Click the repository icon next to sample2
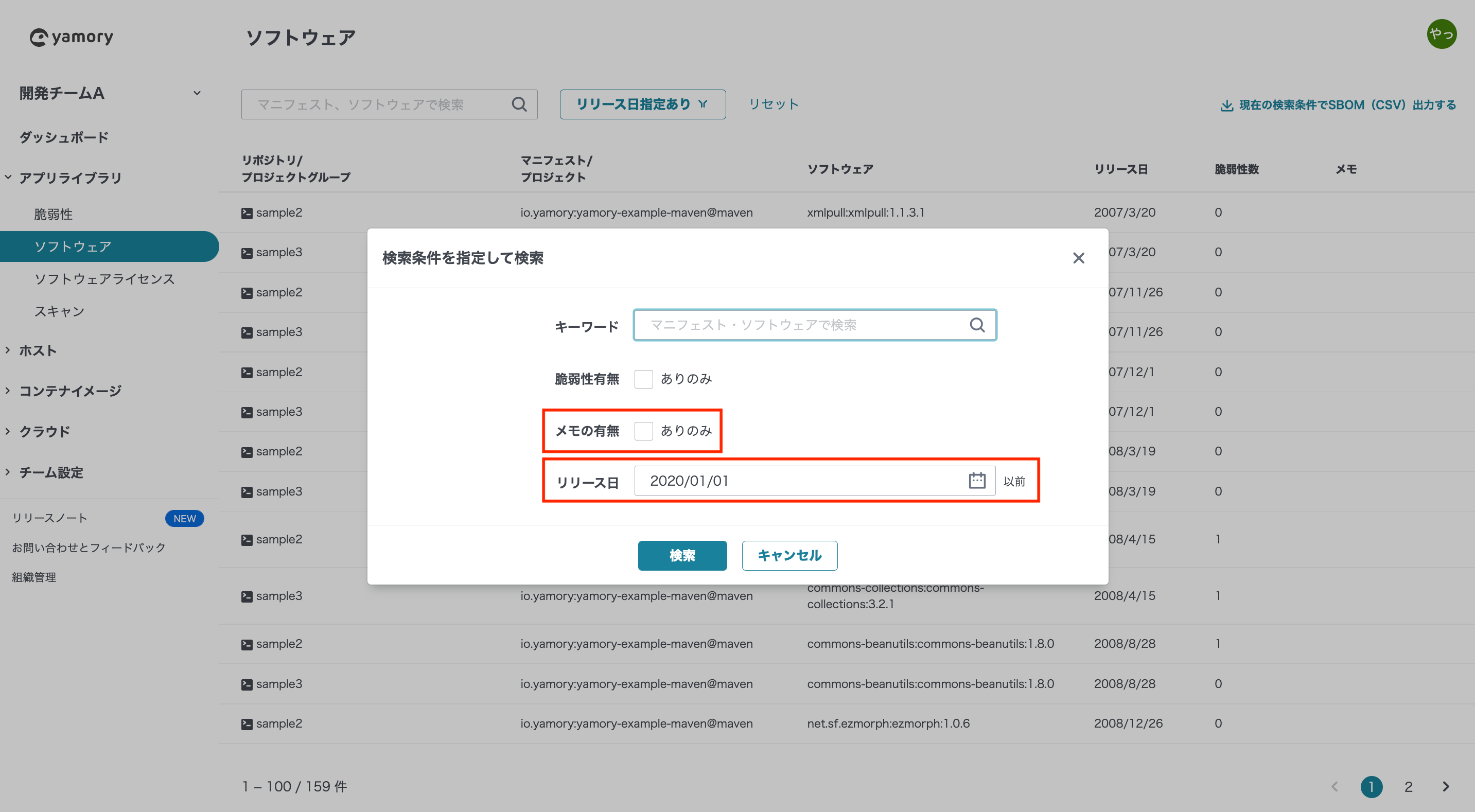 [246, 212]
